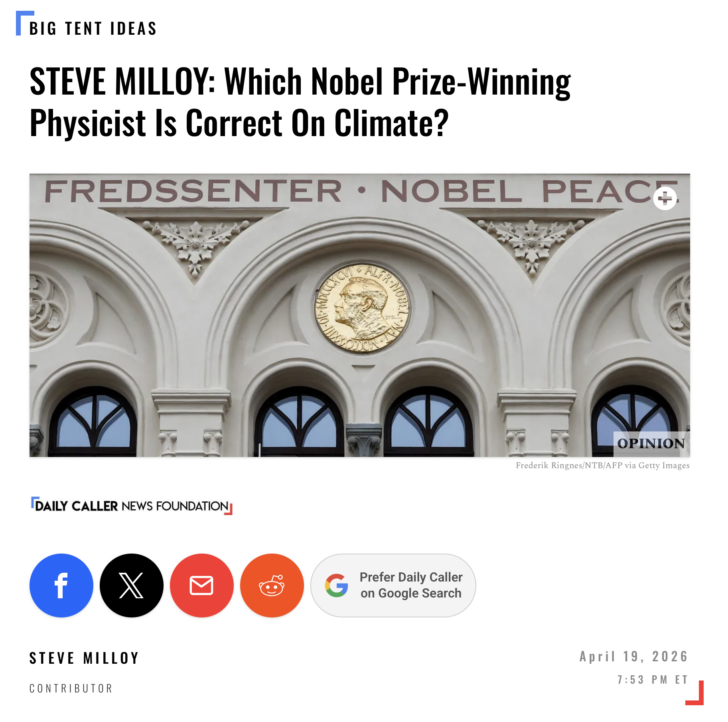Click the gold Nobel medallion in the photo
This screenshot has height=722, width=728.
(362, 307)
